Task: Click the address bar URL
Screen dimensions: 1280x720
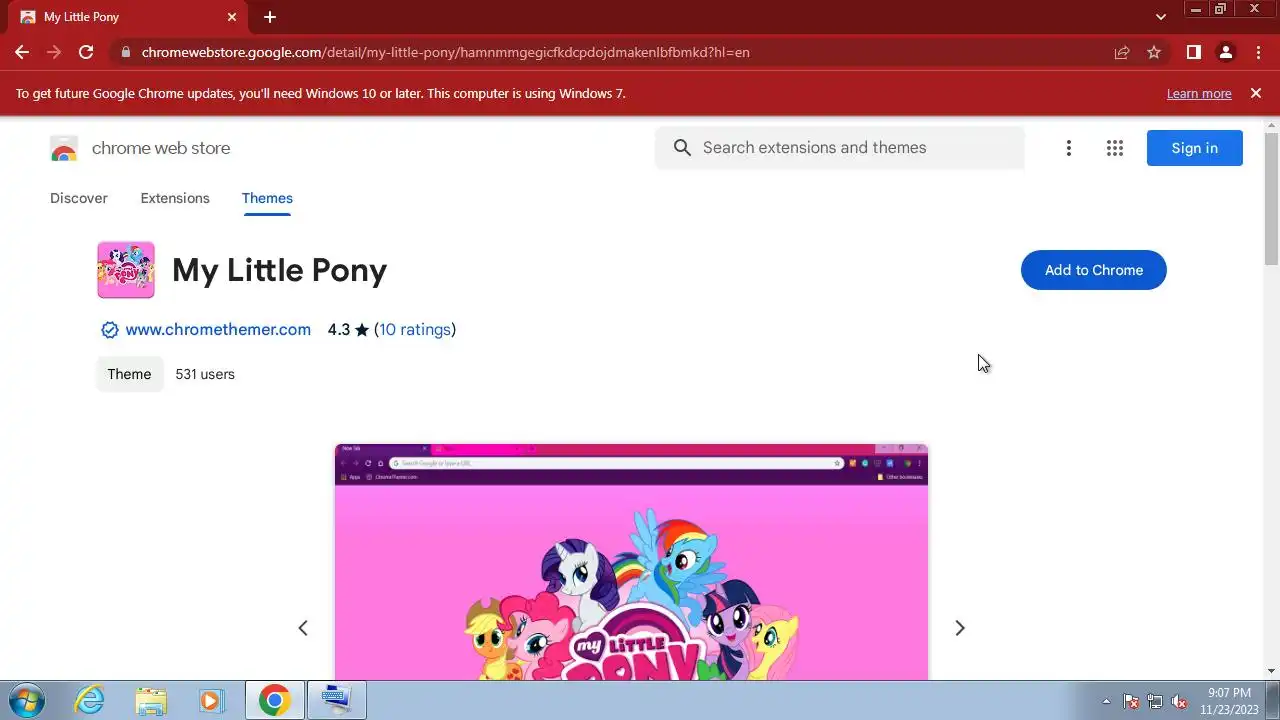Action: pyautogui.click(x=445, y=52)
